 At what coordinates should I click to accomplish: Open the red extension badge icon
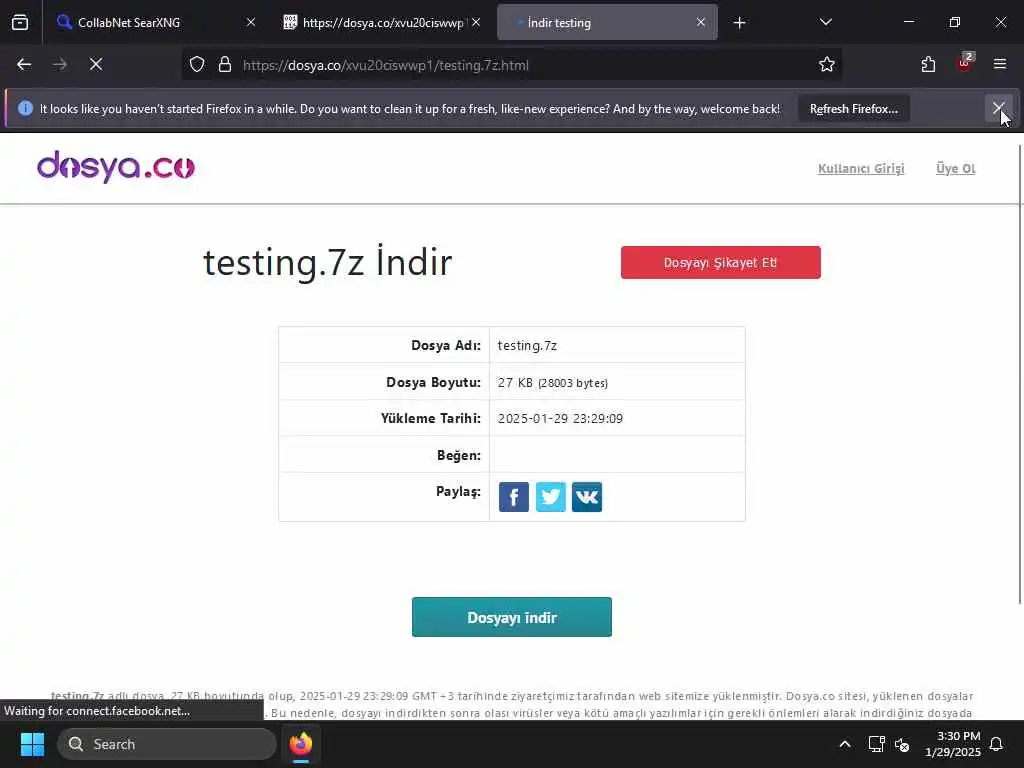(x=965, y=63)
